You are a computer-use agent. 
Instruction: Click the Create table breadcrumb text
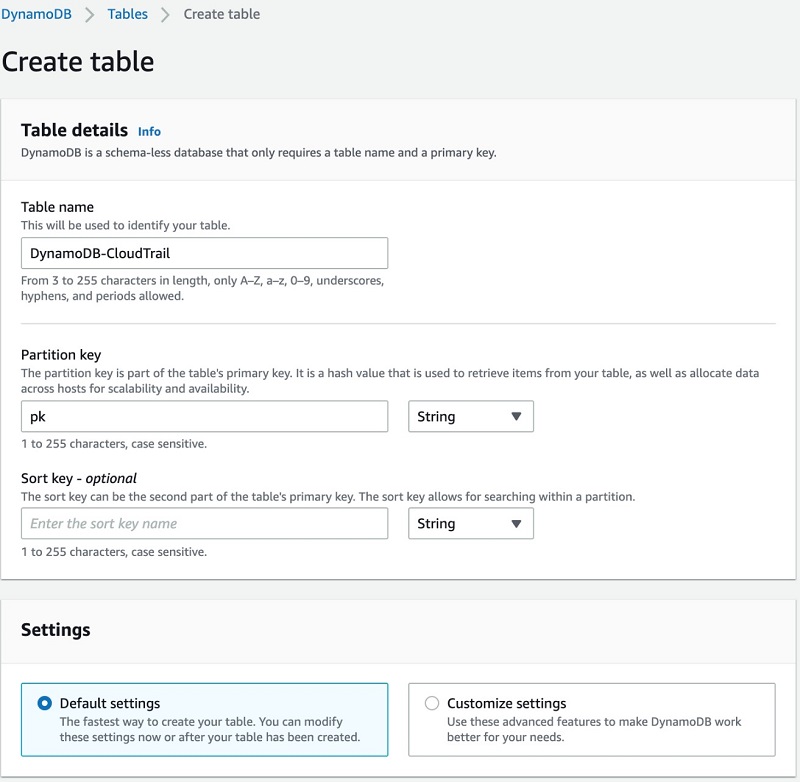tap(221, 14)
